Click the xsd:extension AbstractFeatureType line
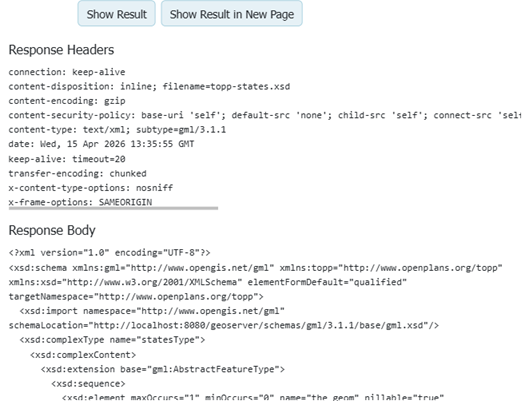The height and width of the screenshot is (402, 525). coord(163,369)
